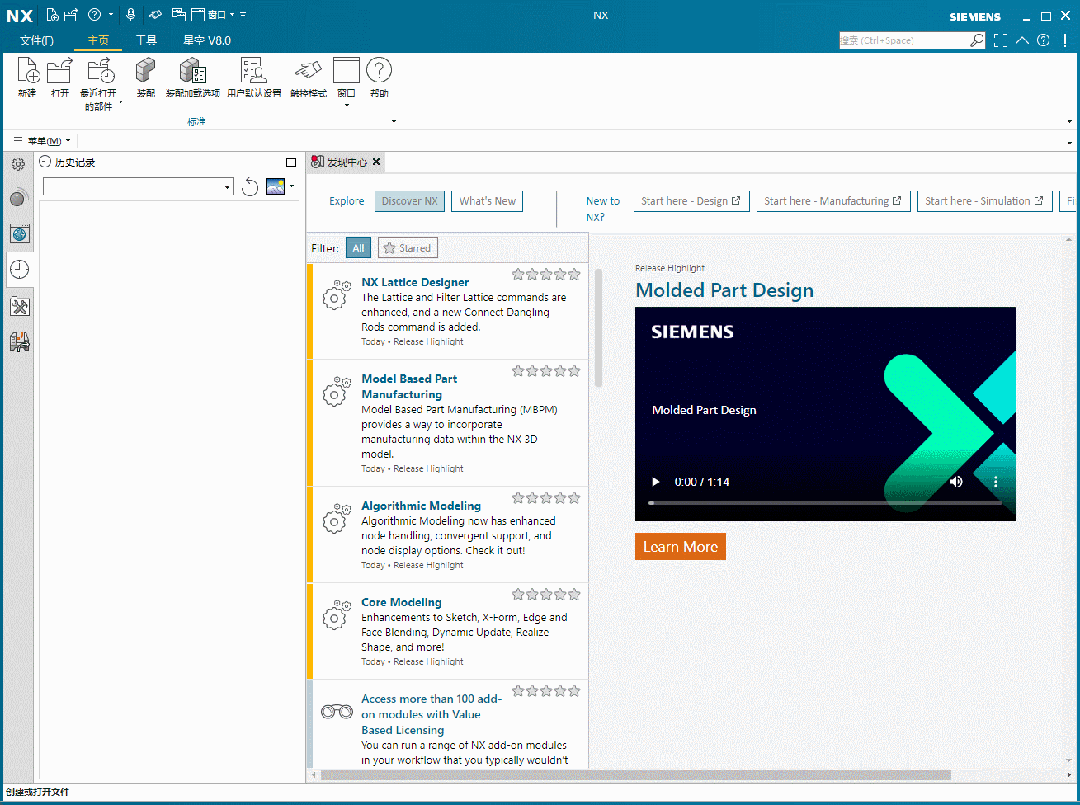Select the All filter
The image size is (1080, 805).
point(358,248)
